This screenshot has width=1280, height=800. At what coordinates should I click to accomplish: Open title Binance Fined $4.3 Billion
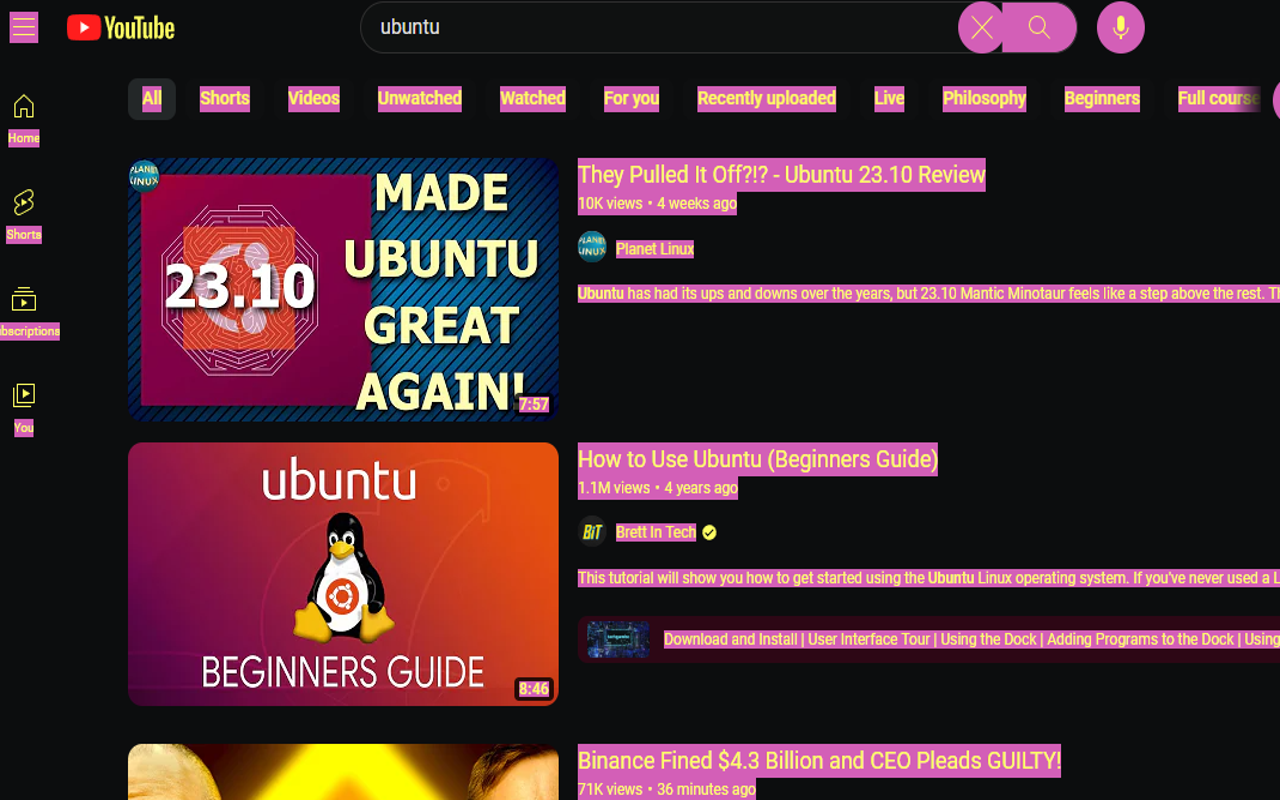819,761
